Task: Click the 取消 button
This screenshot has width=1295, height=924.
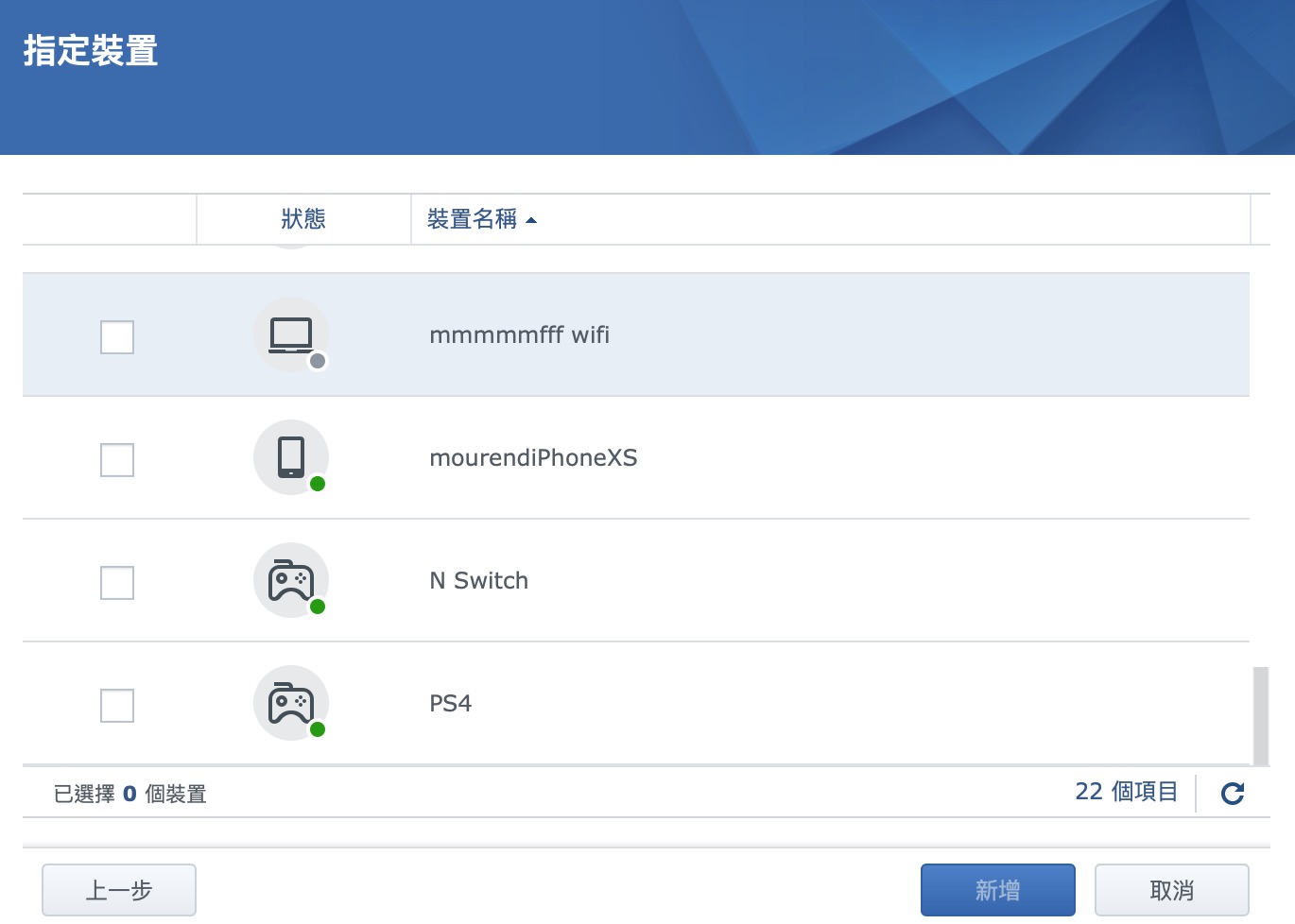Action: [x=1171, y=890]
